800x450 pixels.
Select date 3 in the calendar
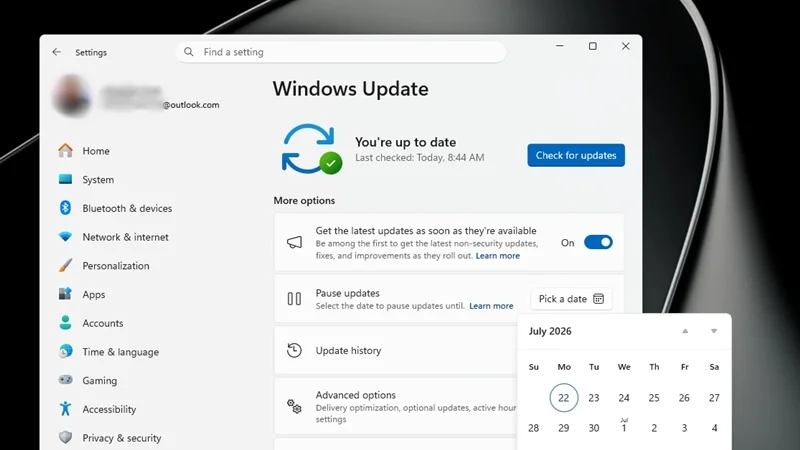click(684, 428)
